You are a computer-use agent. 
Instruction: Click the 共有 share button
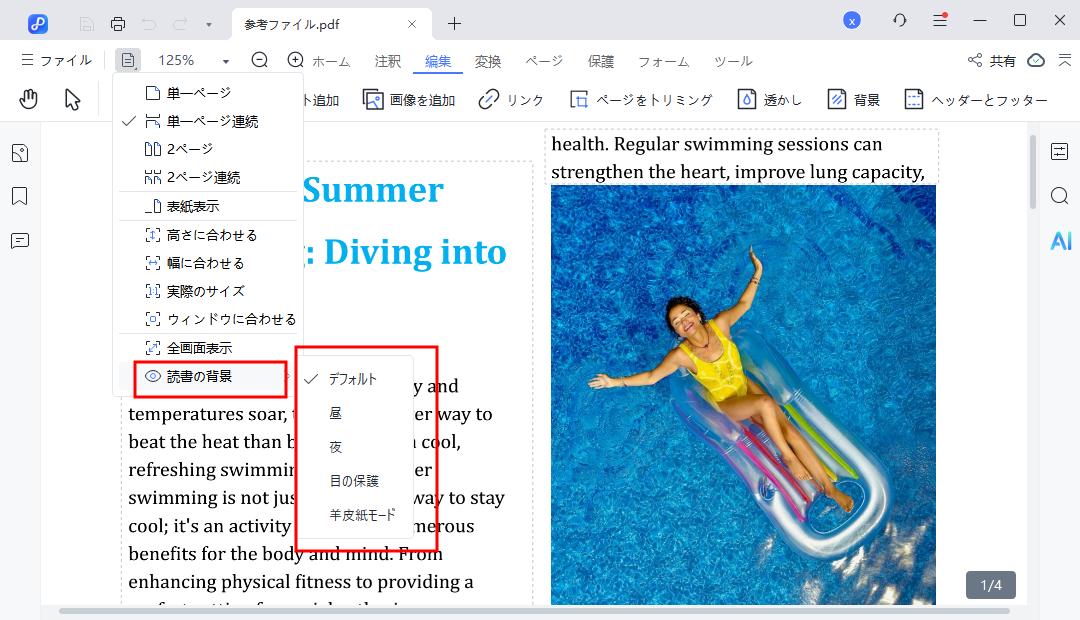992,61
